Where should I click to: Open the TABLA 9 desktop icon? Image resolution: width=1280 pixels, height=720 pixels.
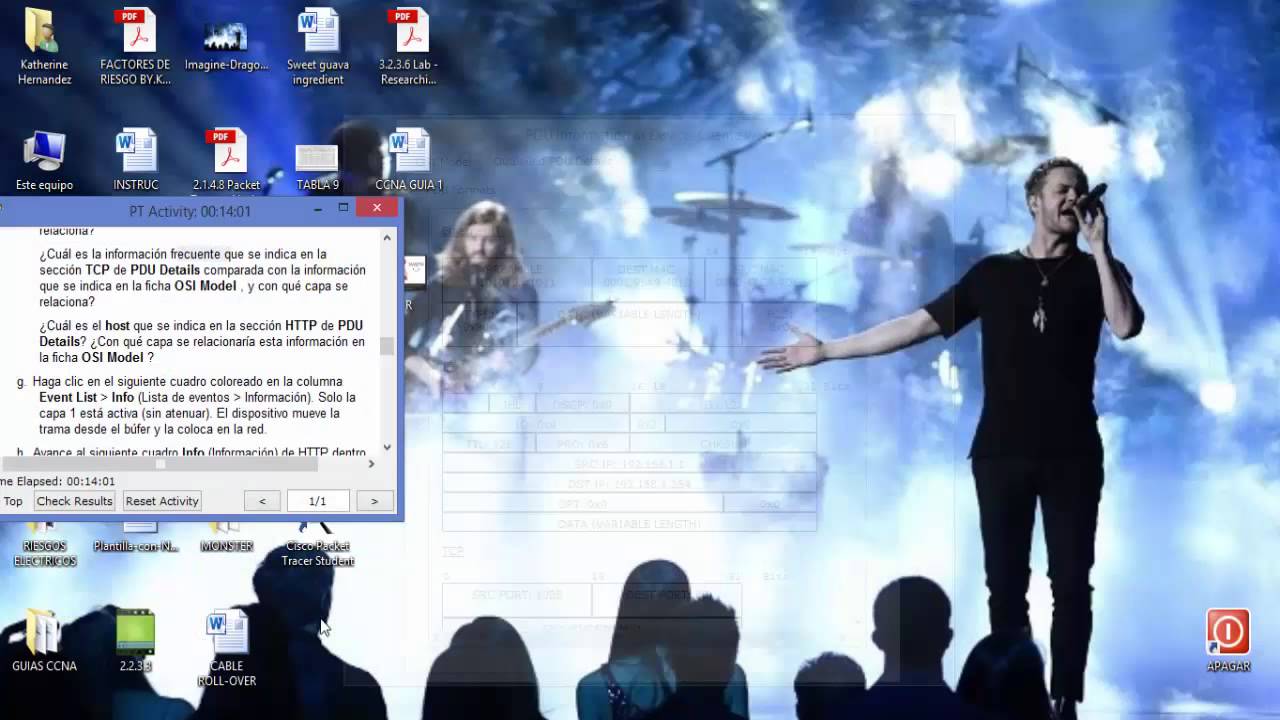tap(317, 165)
